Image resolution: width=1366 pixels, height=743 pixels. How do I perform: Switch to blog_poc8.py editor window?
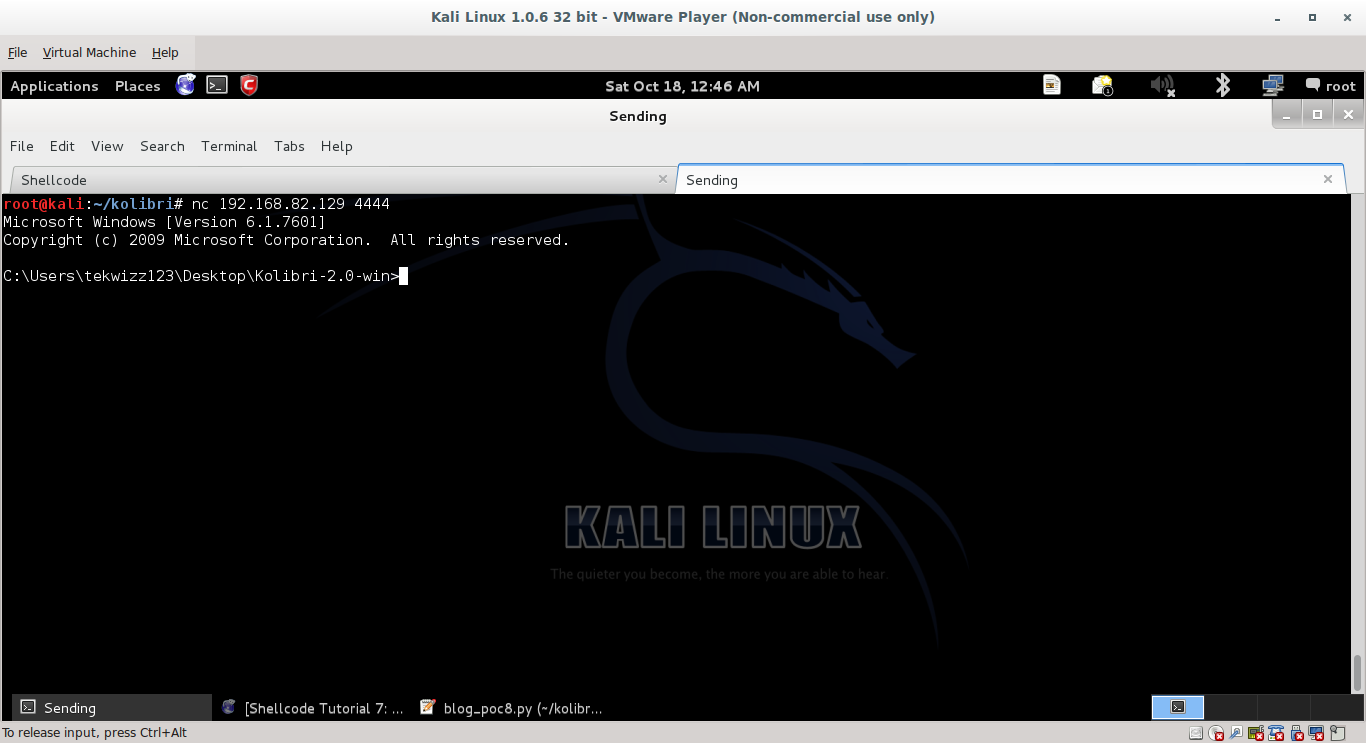click(512, 708)
